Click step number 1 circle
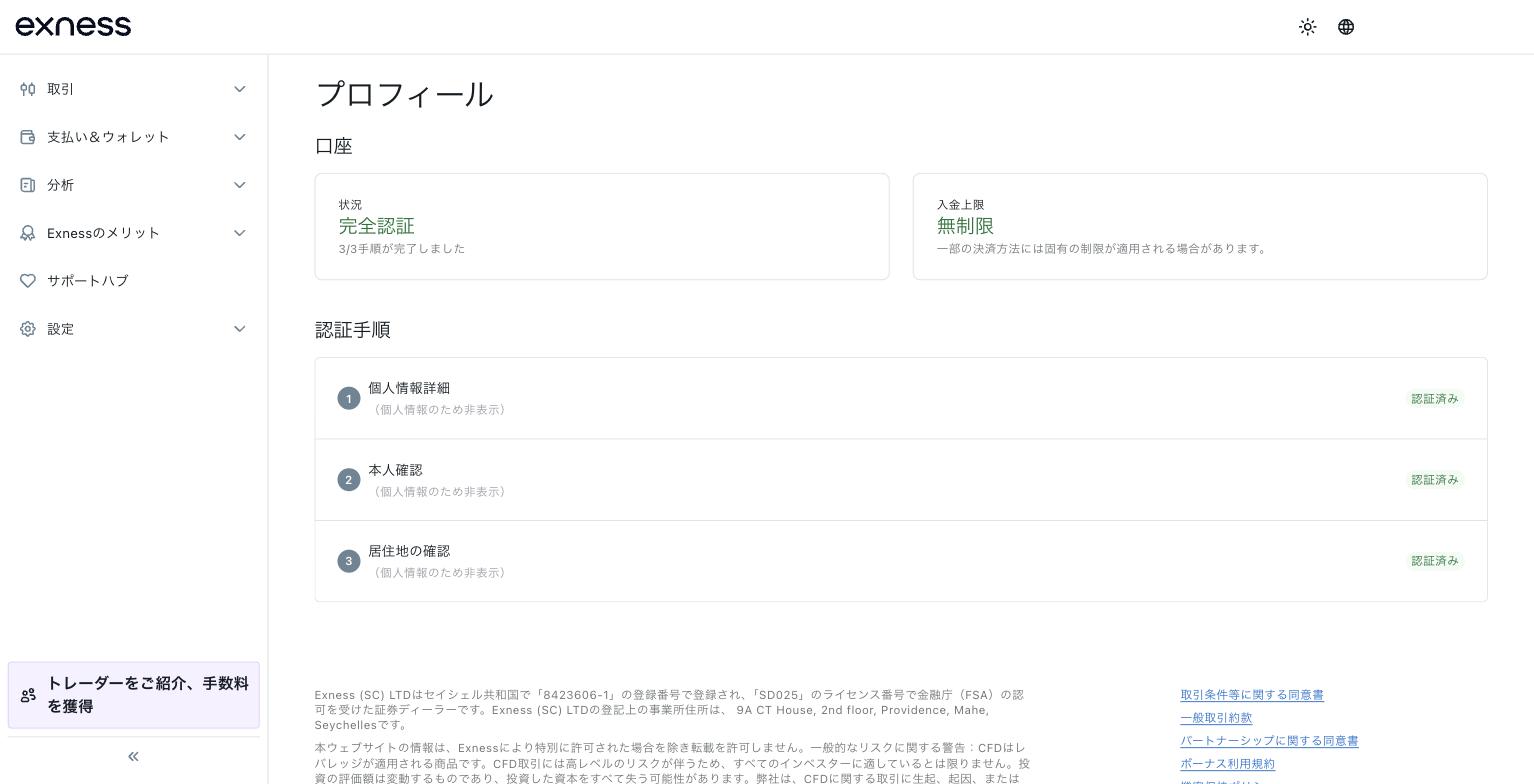The image size is (1534, 784). (x=349, y=399)
